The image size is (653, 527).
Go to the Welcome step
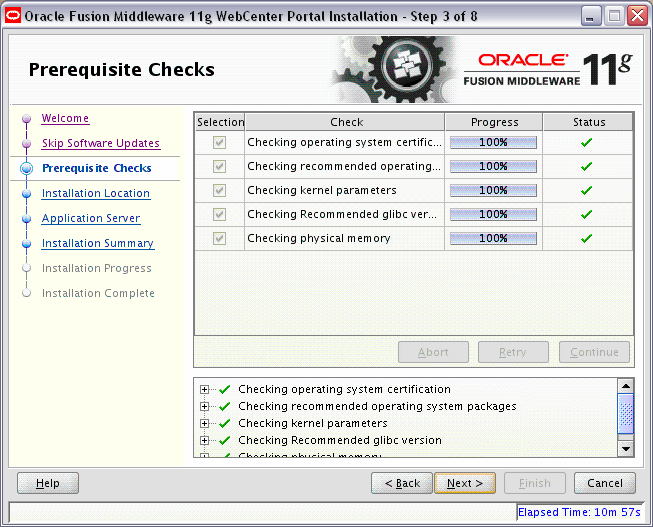pyautogui.click(x=65, y=118)
